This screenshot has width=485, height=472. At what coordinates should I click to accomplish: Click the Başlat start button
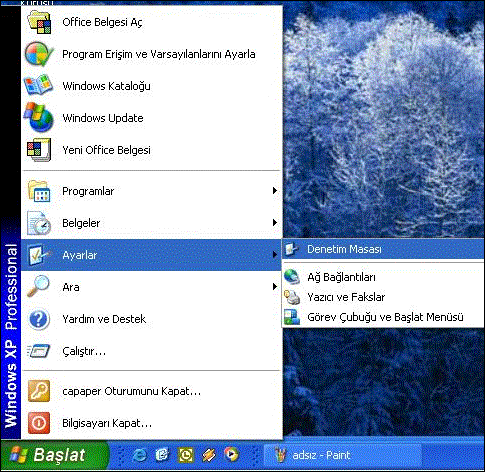pyautogui.click(x=55, y=455)
